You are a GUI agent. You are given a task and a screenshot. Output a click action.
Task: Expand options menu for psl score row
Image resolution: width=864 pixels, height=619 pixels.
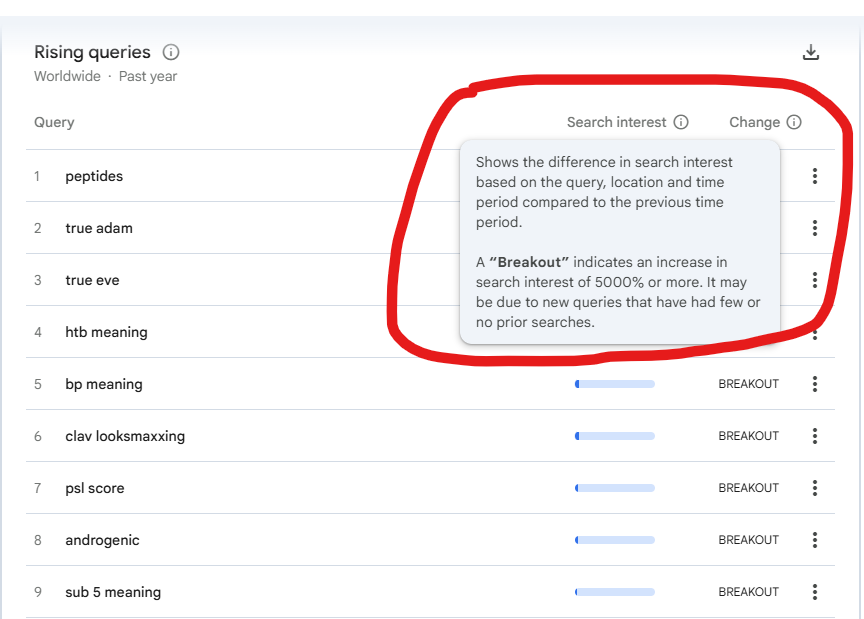click(815, 488)
